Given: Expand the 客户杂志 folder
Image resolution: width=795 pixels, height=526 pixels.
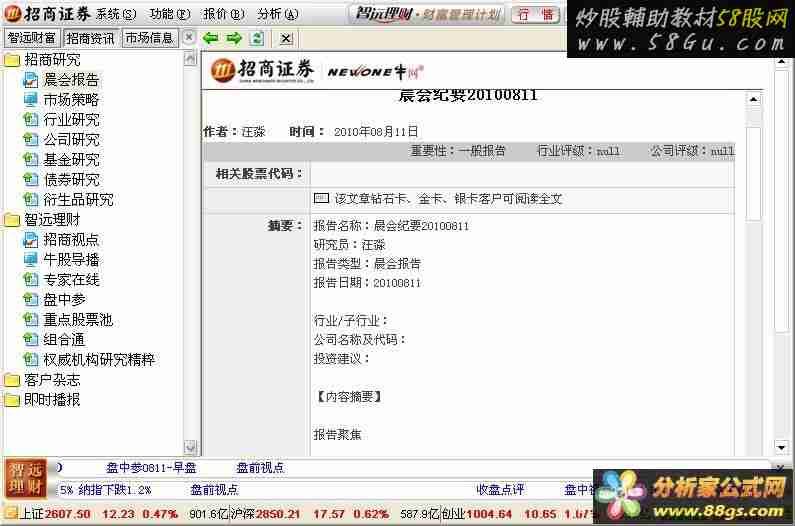Looking at the screenshot, I should click(x=12, y=380).
